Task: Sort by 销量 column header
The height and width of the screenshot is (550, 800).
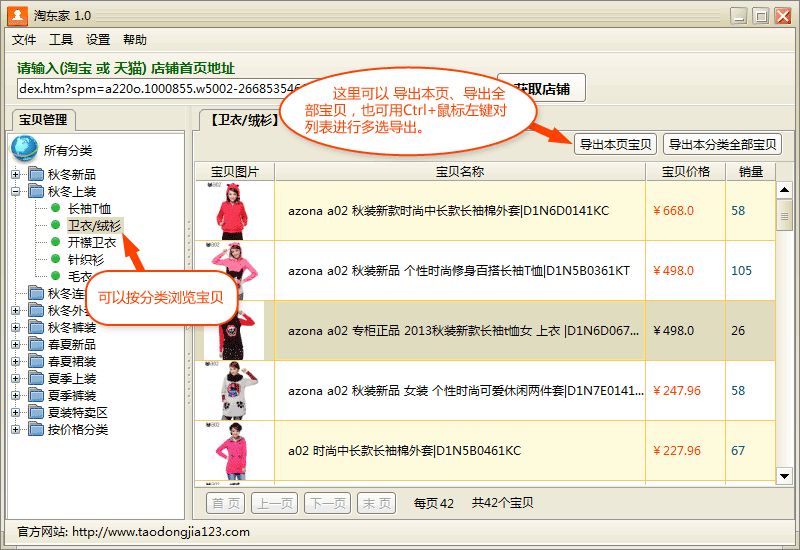Action: coord(751,172)
